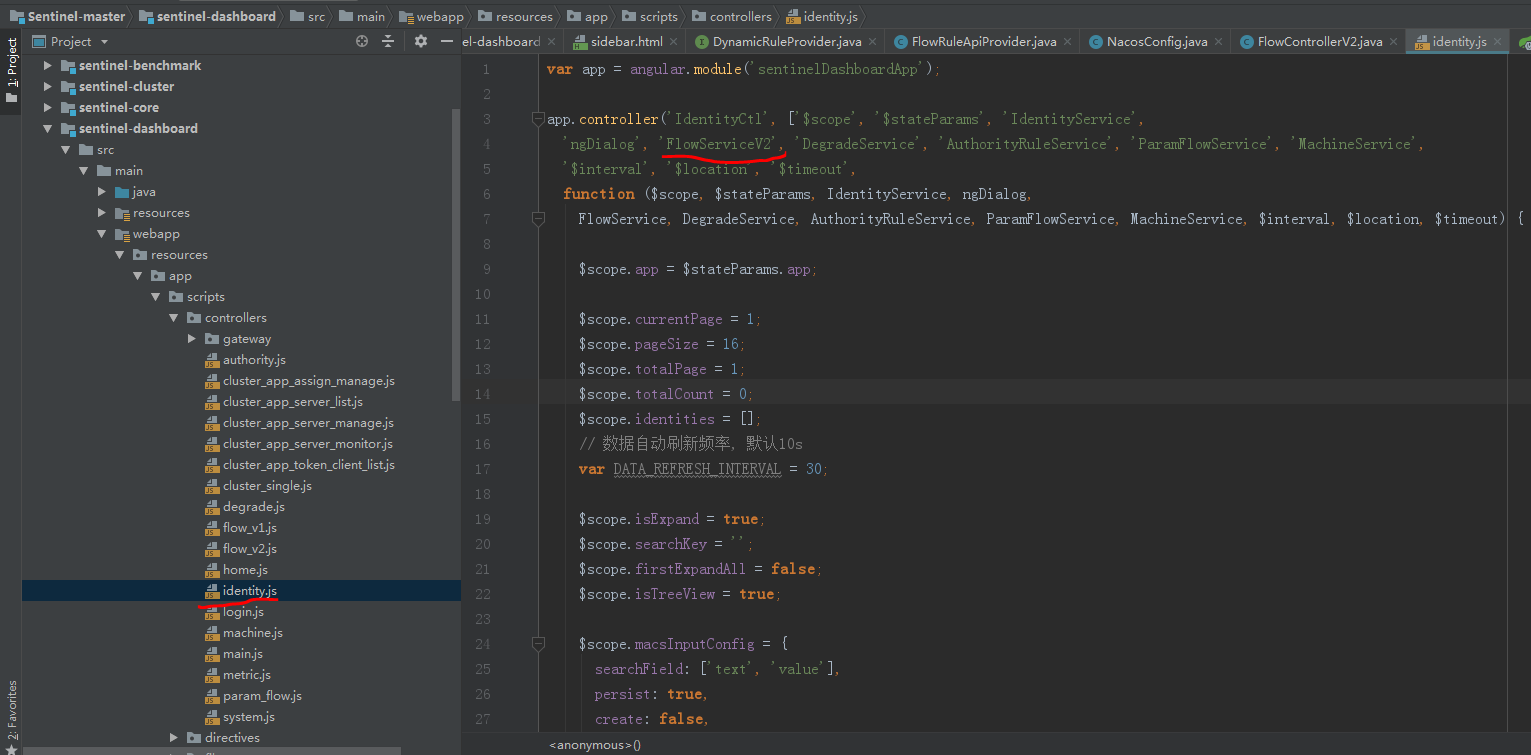Switch to the FlowControllerV2.java tab
This screenshot has height=755, width=1531.
[x=1319, y=41]
